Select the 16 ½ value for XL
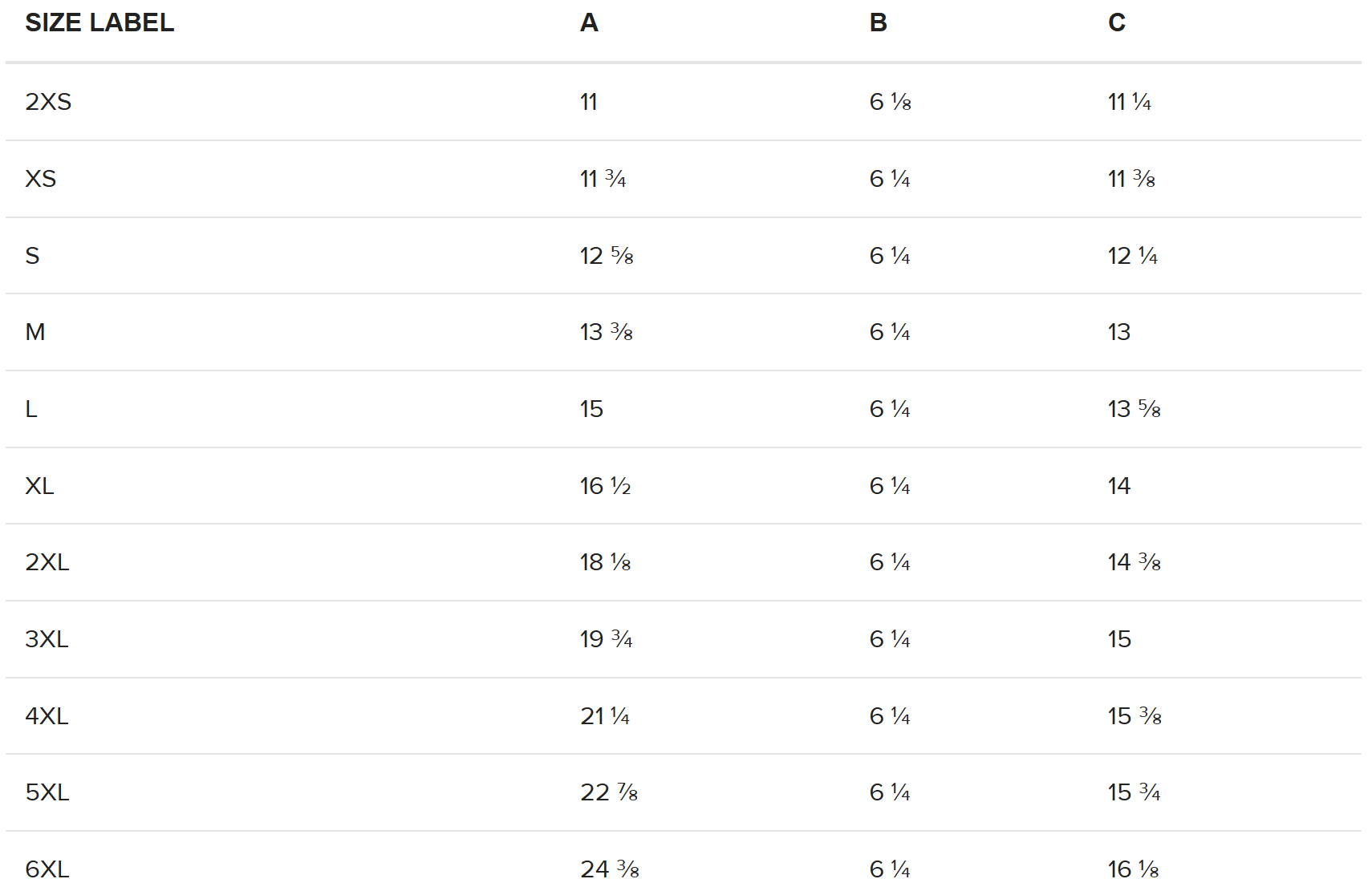This screenshot has width=1372, height=883. [x=605, y=486]
